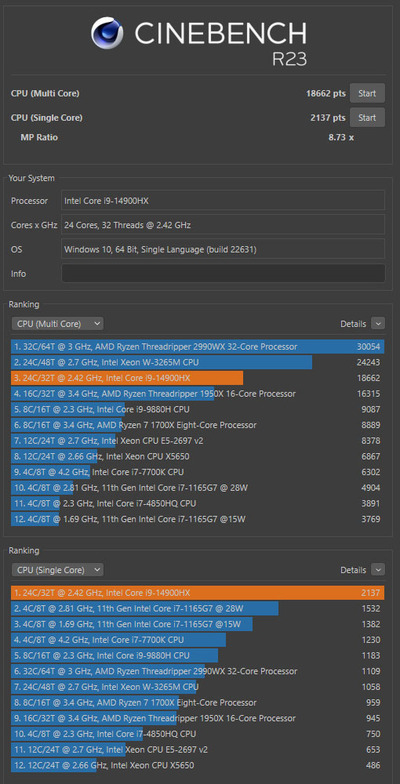Select i7-7700K single core entry scoring 1230

point(198,640)
